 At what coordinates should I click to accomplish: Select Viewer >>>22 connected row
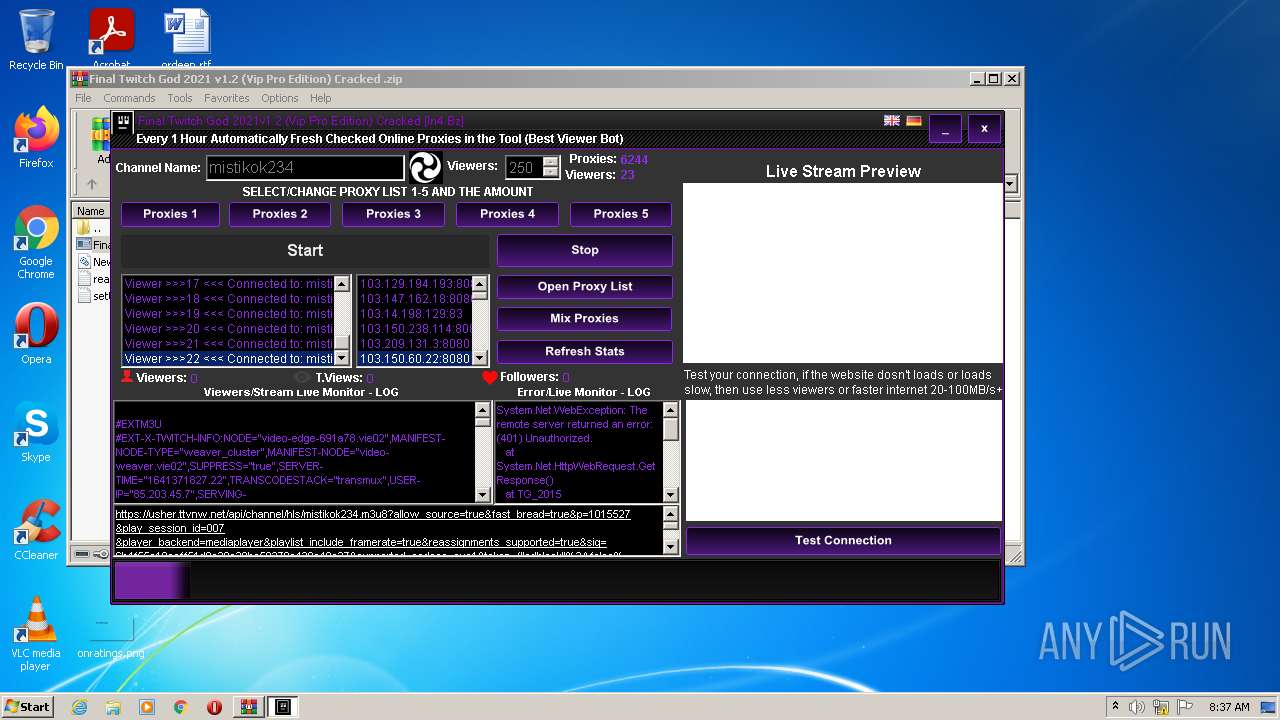(x=228, y=359)
